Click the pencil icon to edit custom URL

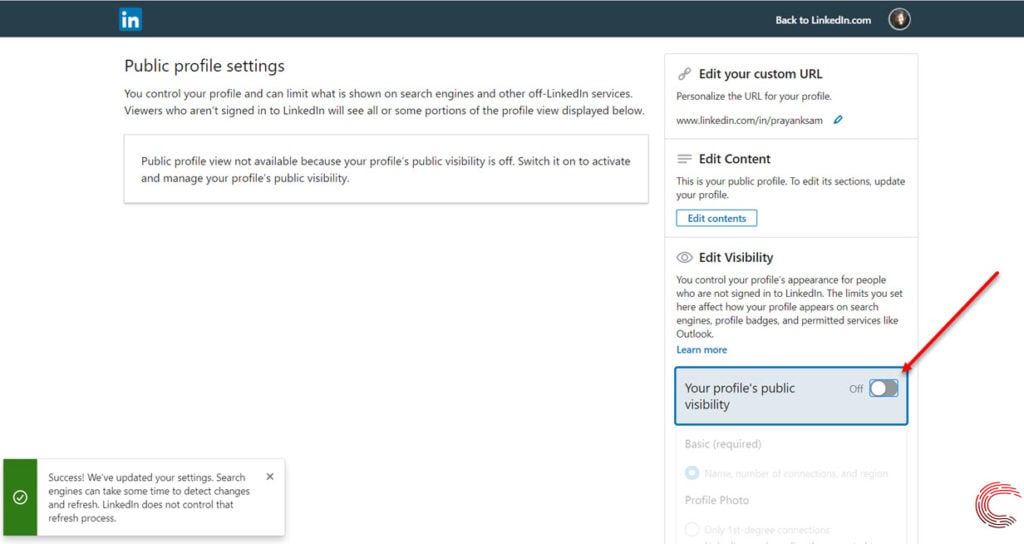pyautogui.click(x=838, y=120)
